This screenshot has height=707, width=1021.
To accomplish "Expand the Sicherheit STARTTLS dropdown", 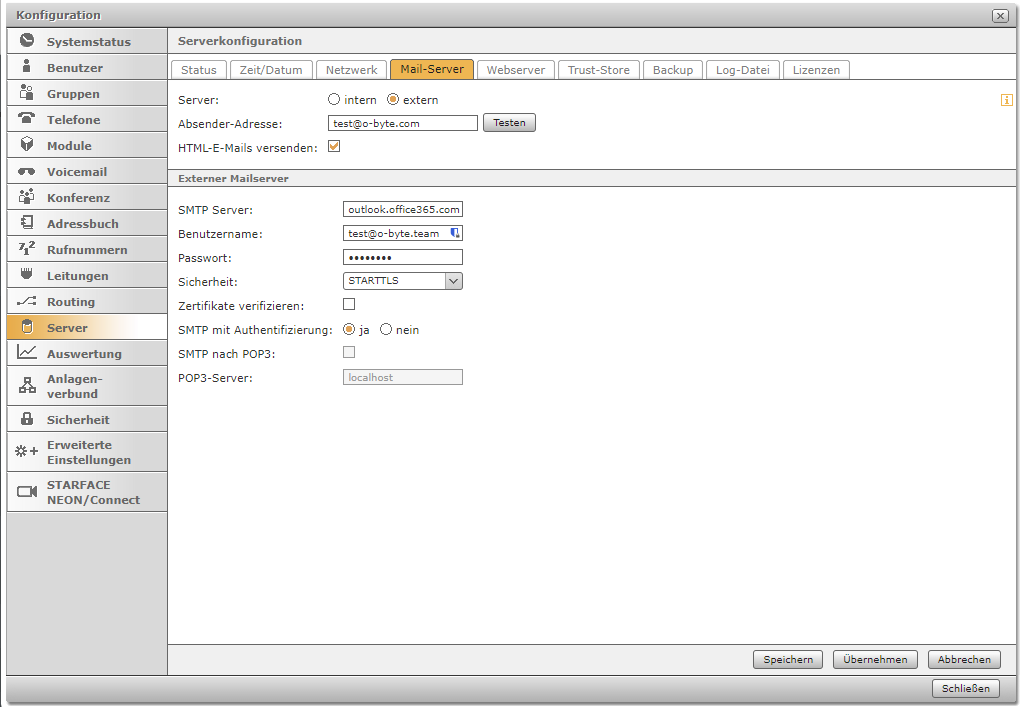I will coord(453,281).
